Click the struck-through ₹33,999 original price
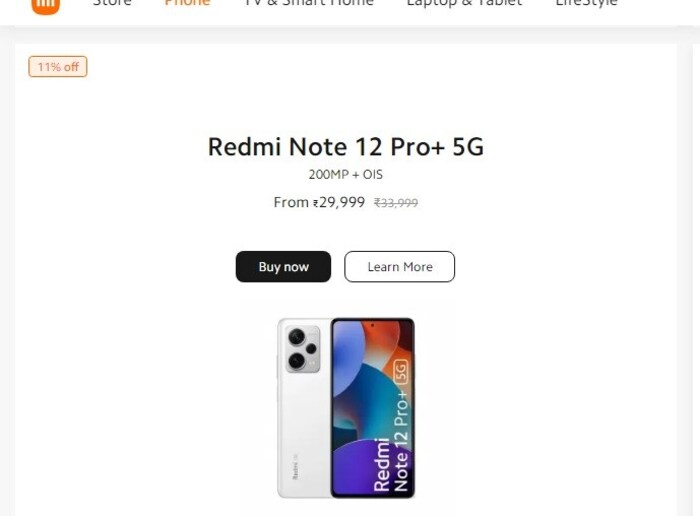The width and height of the screenshot is (700, 516). (x=396, y=203)
